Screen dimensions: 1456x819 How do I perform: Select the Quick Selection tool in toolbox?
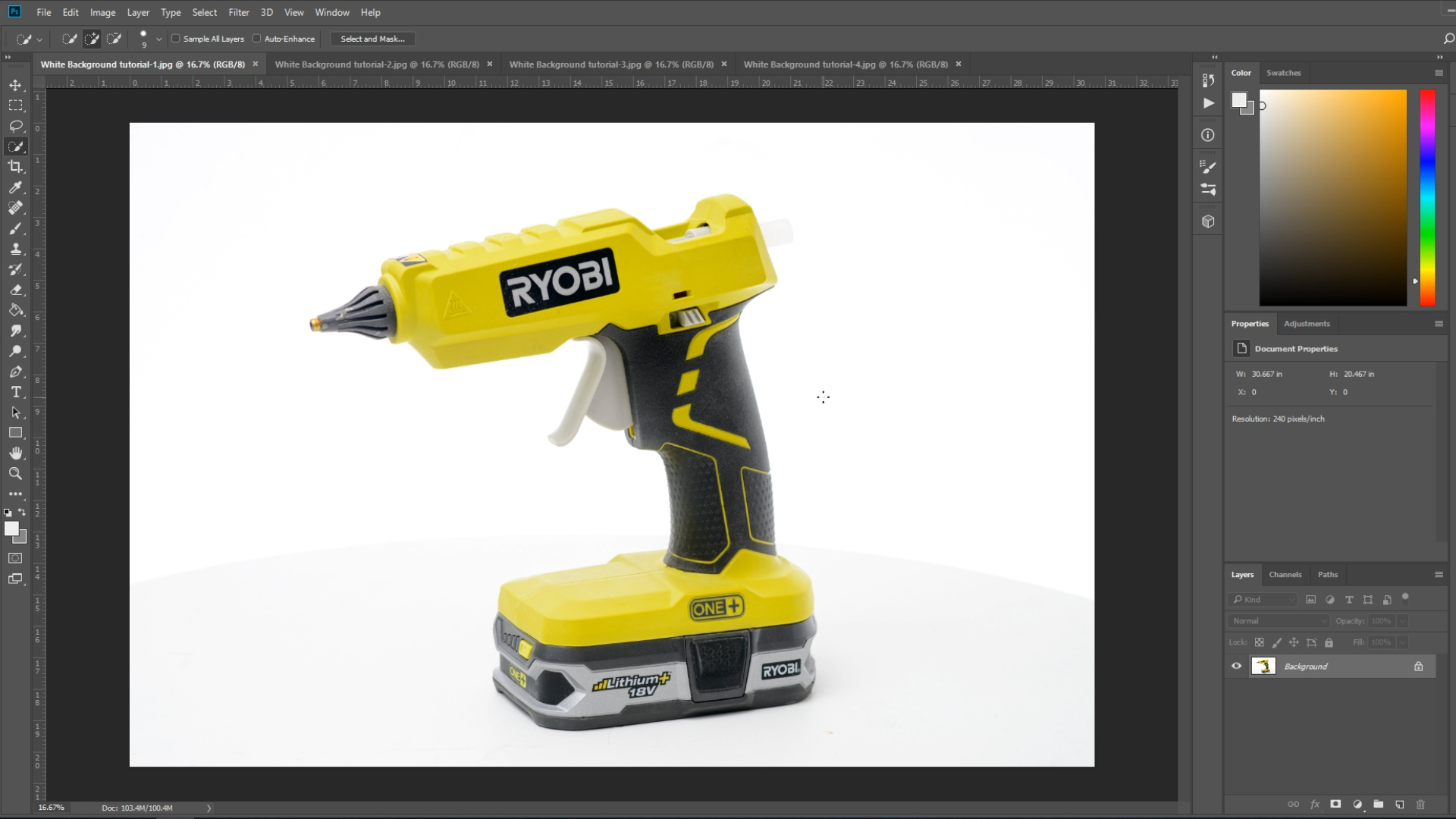pyautogui.click(x=15, y=146)
